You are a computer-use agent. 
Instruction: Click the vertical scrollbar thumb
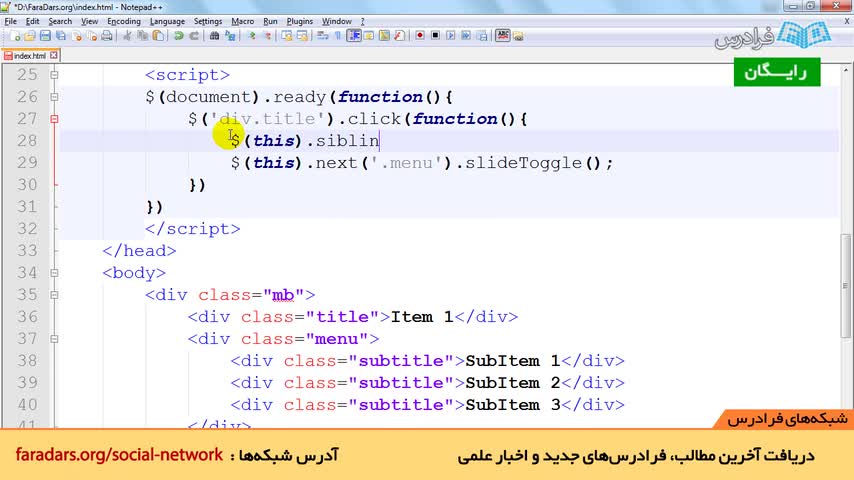845,286
